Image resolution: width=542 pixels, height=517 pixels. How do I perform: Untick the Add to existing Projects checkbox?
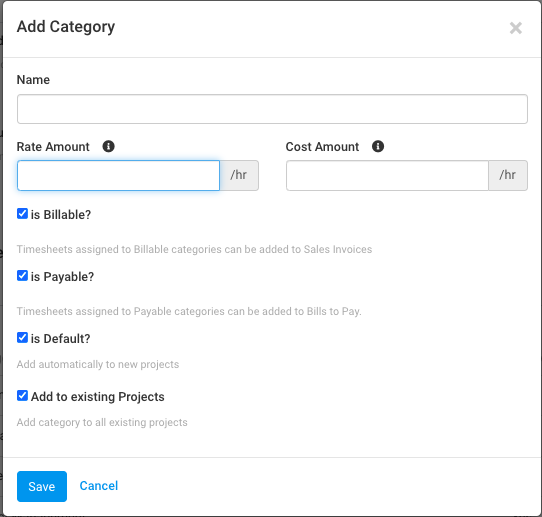point(22,396)
